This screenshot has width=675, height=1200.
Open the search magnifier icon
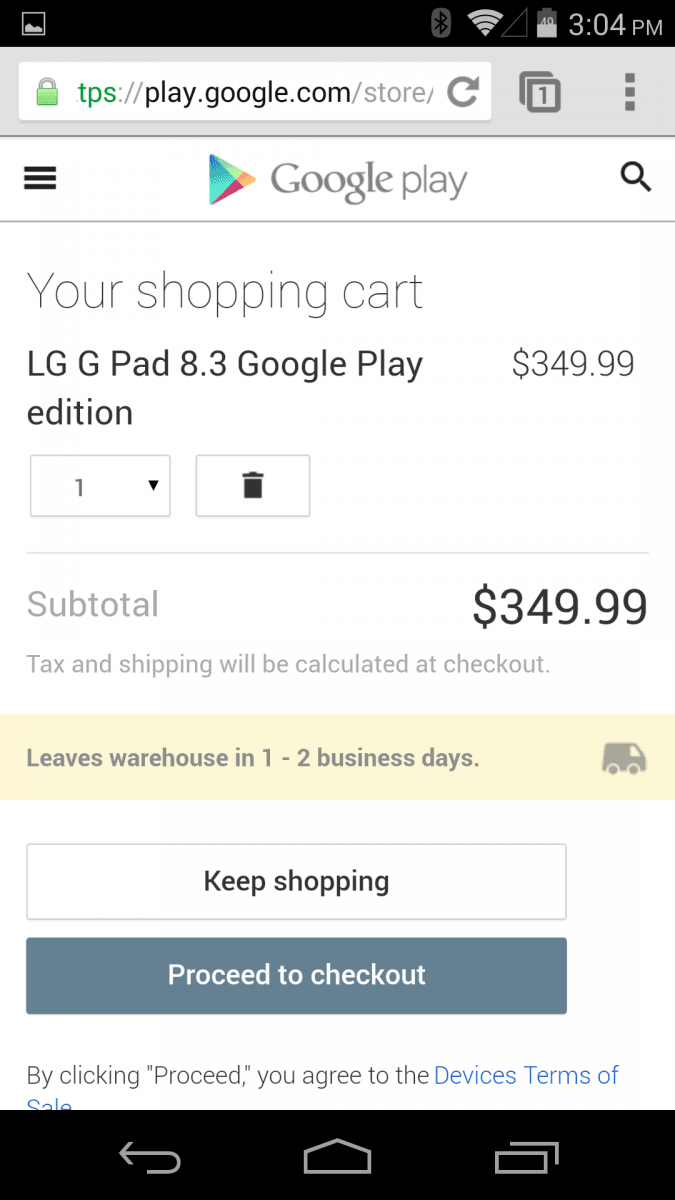(x=636, y=178)
